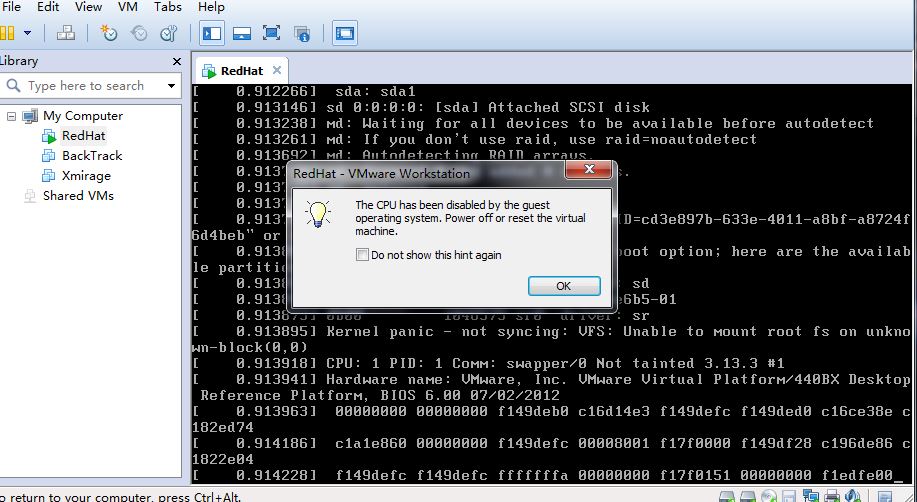Close the RedHat VMware Workstation dialog
The height and width of the screenshot is (502, 917).
pos(589,170)
